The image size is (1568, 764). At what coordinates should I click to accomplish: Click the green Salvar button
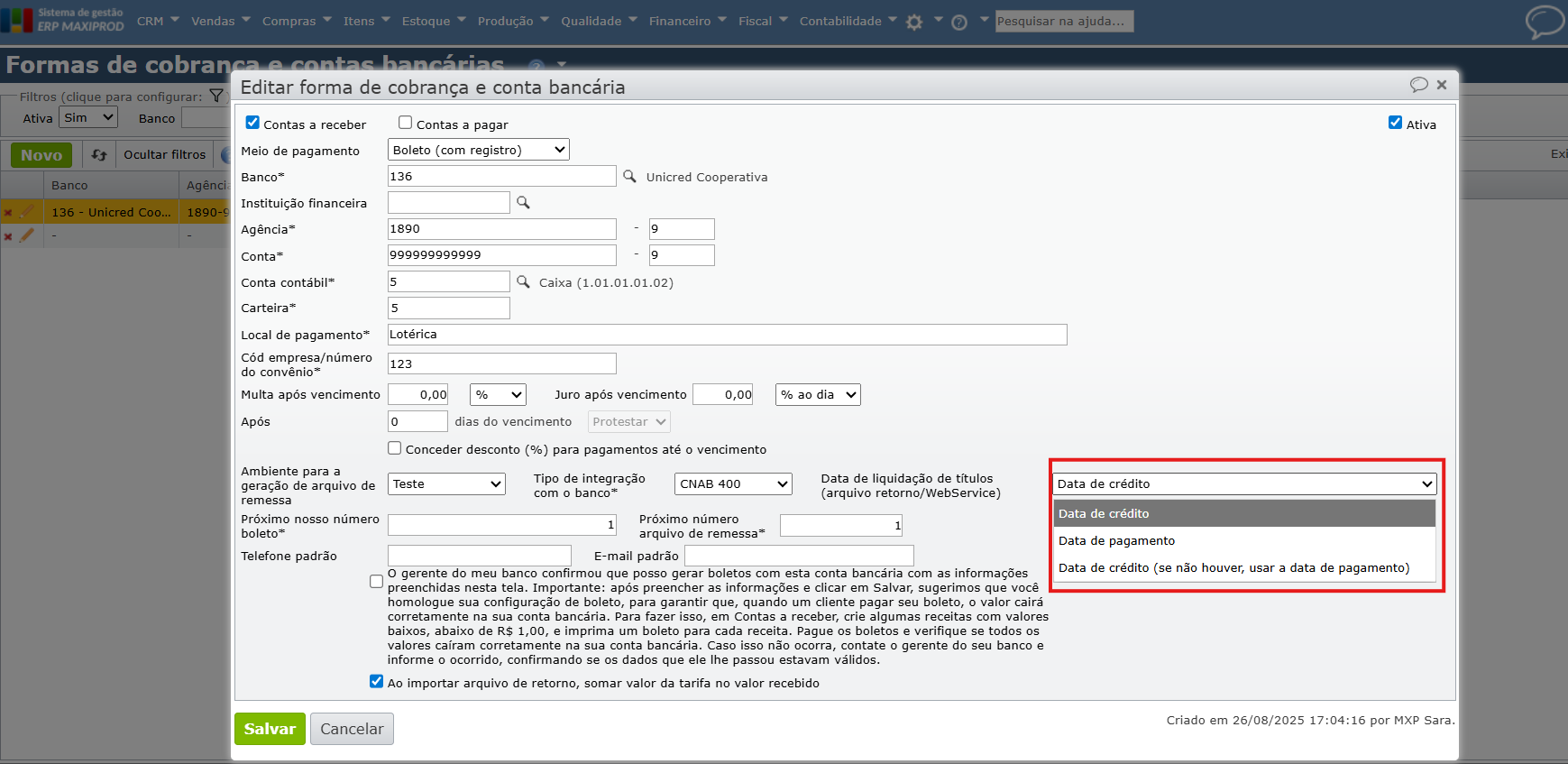click(270, 729)
